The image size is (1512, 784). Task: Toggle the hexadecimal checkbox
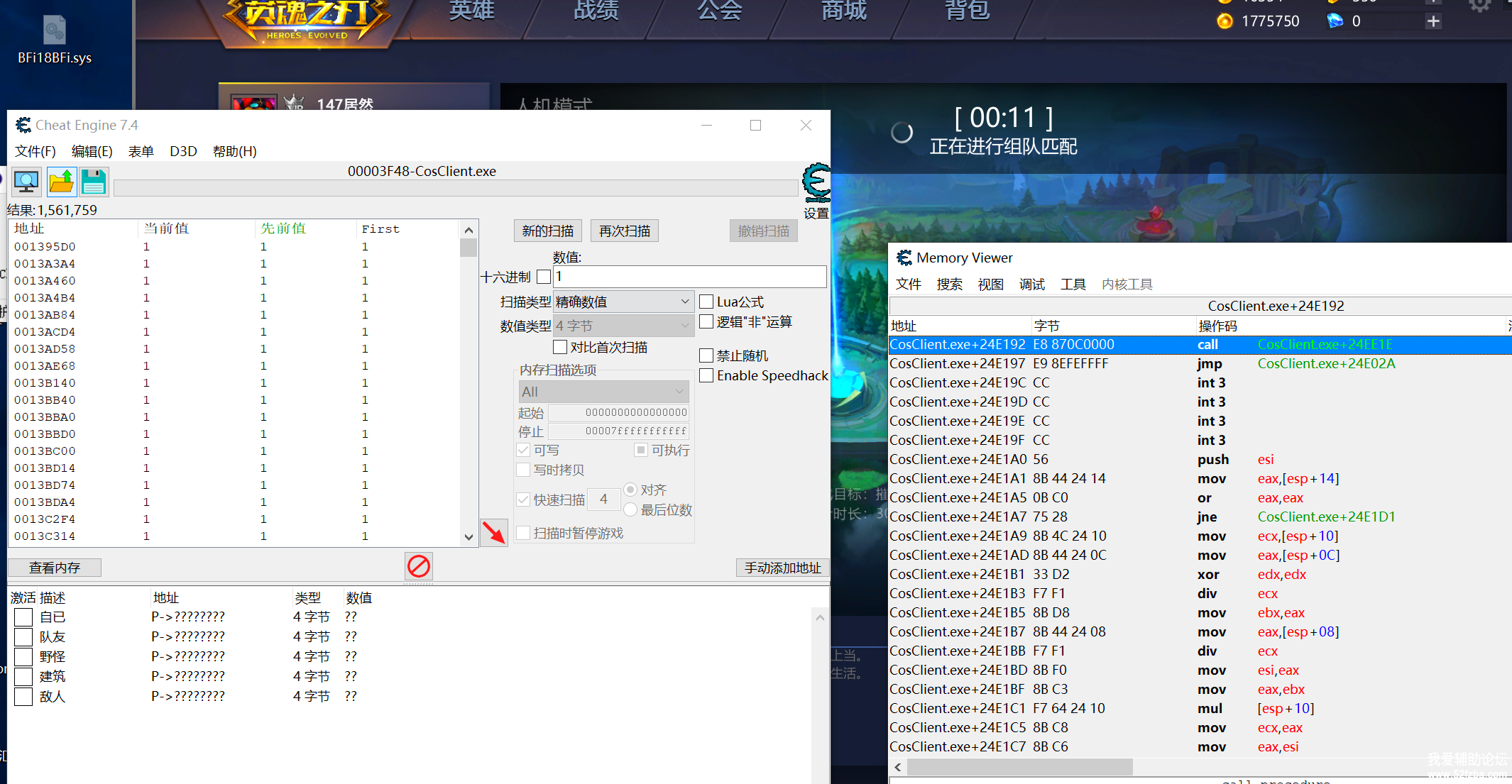point(544,277)
